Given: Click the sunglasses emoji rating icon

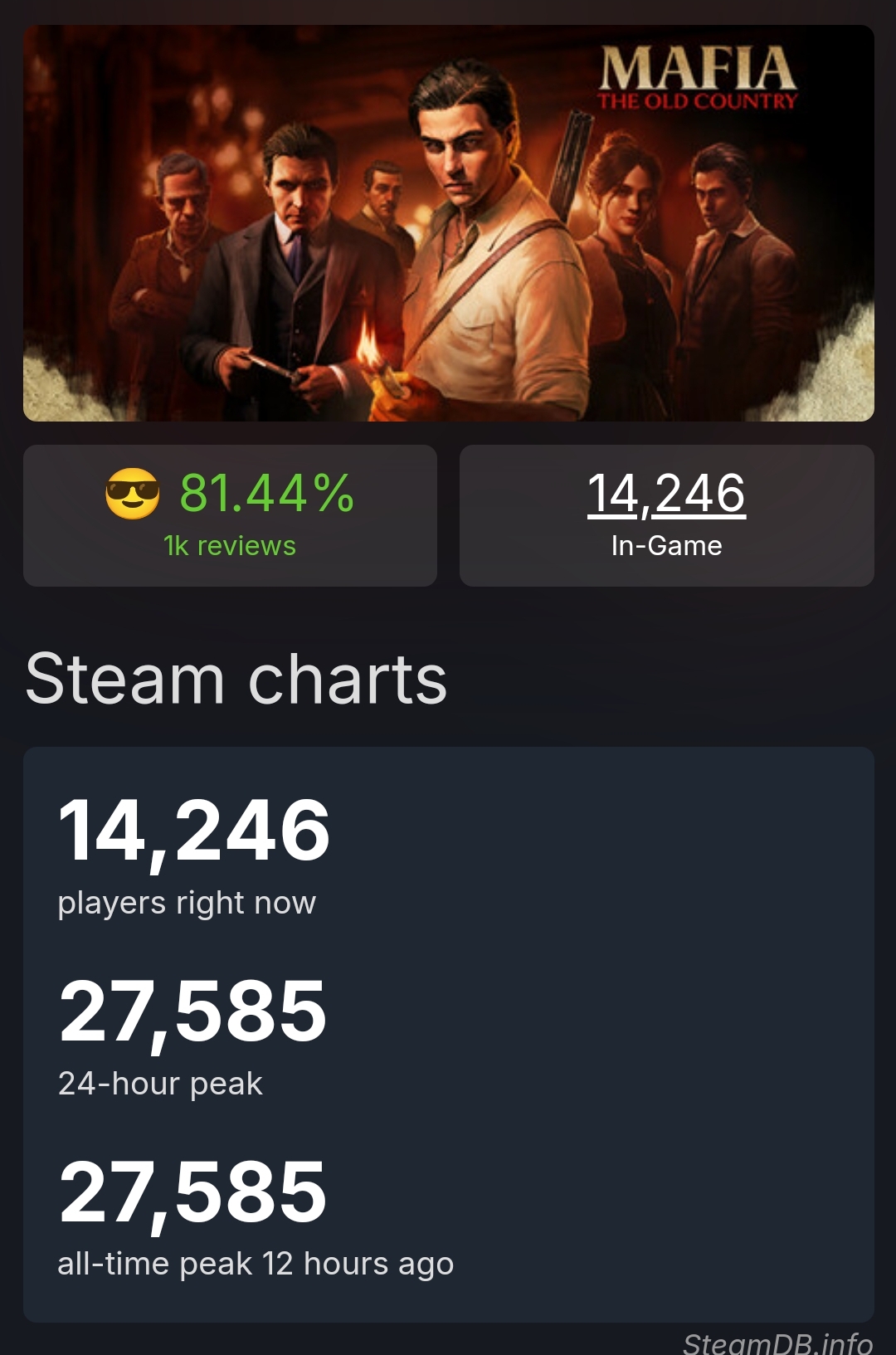Looking at the screenshot, I should [132, 493].
